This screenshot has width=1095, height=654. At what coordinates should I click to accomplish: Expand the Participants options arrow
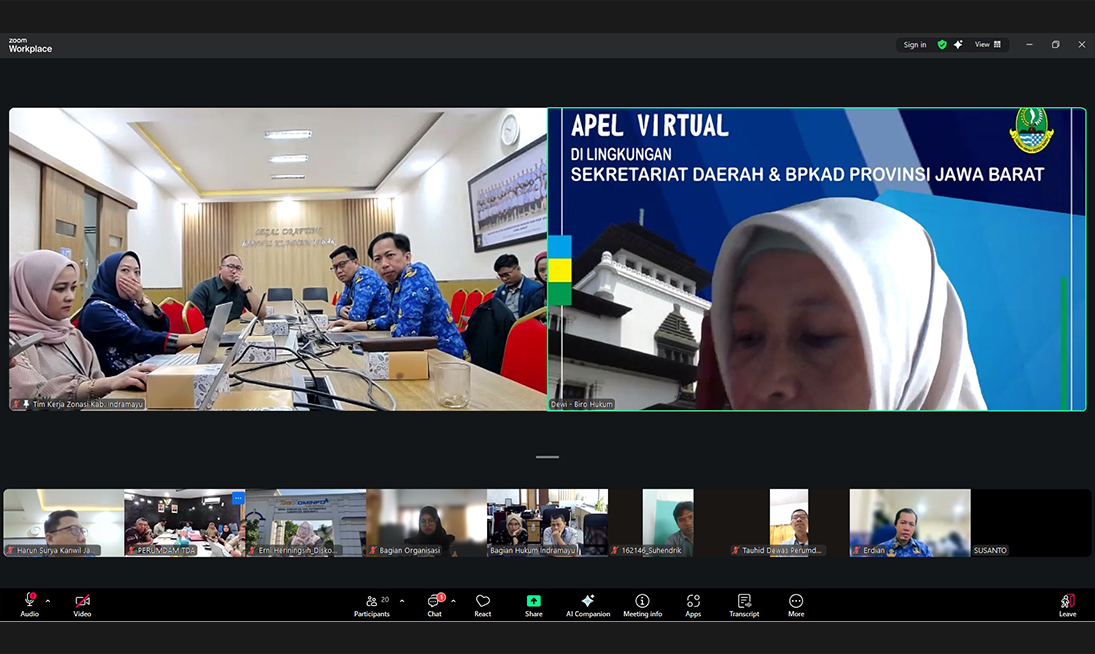click(402, 601)
